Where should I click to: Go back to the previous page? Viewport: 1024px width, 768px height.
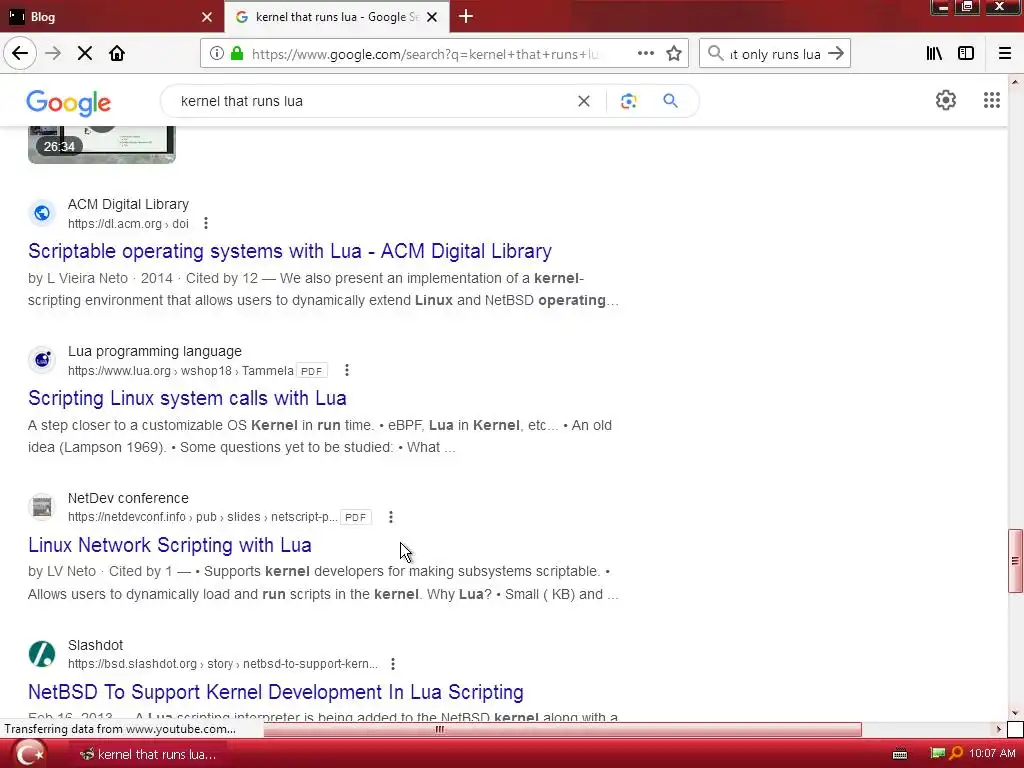(20, 53)
